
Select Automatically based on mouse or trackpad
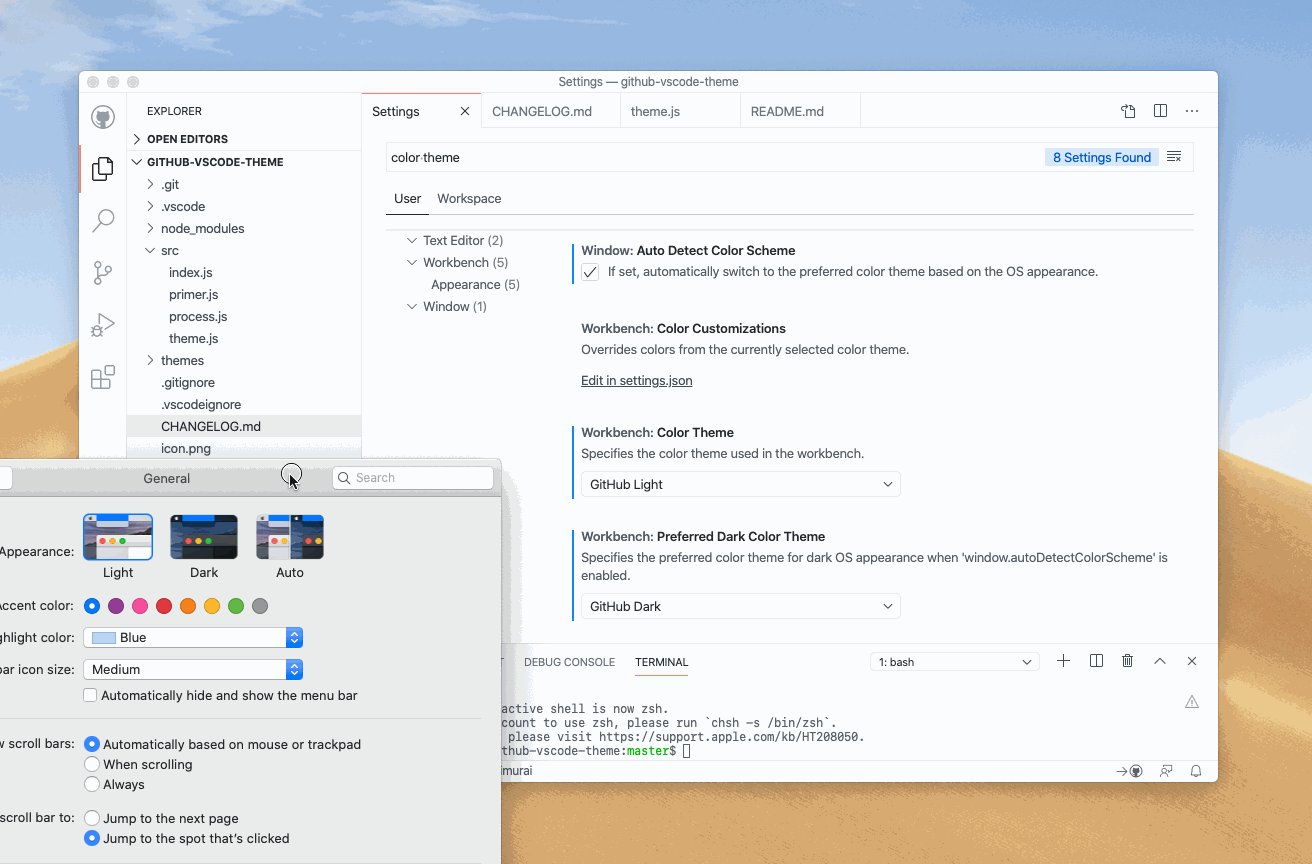coord(92,744)
